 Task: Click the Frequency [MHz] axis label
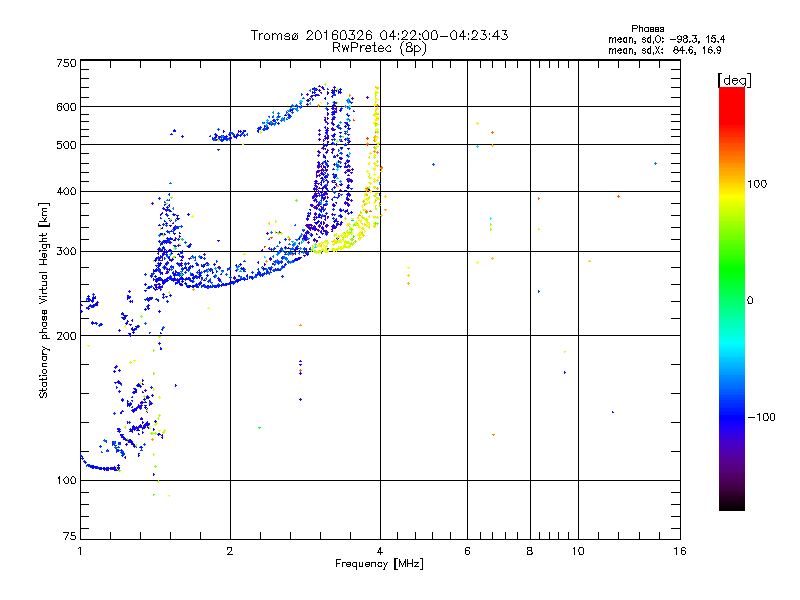(x=379, y=565)
